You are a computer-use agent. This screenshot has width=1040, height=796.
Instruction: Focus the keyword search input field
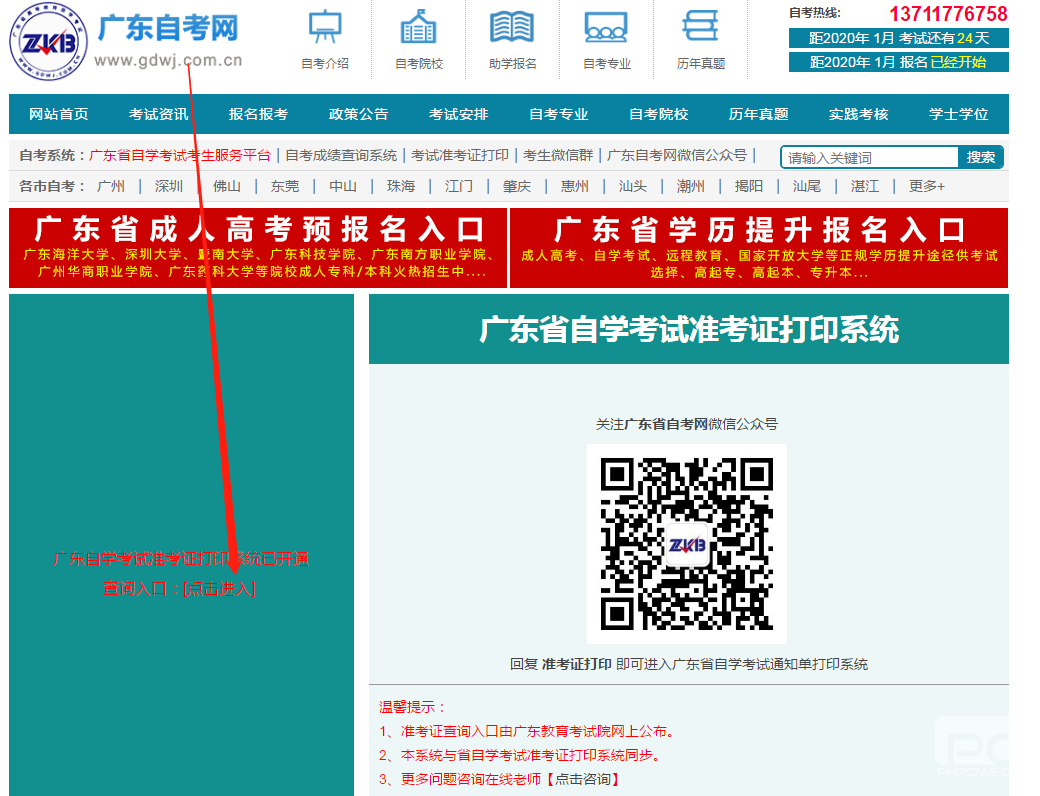(870, 157)
